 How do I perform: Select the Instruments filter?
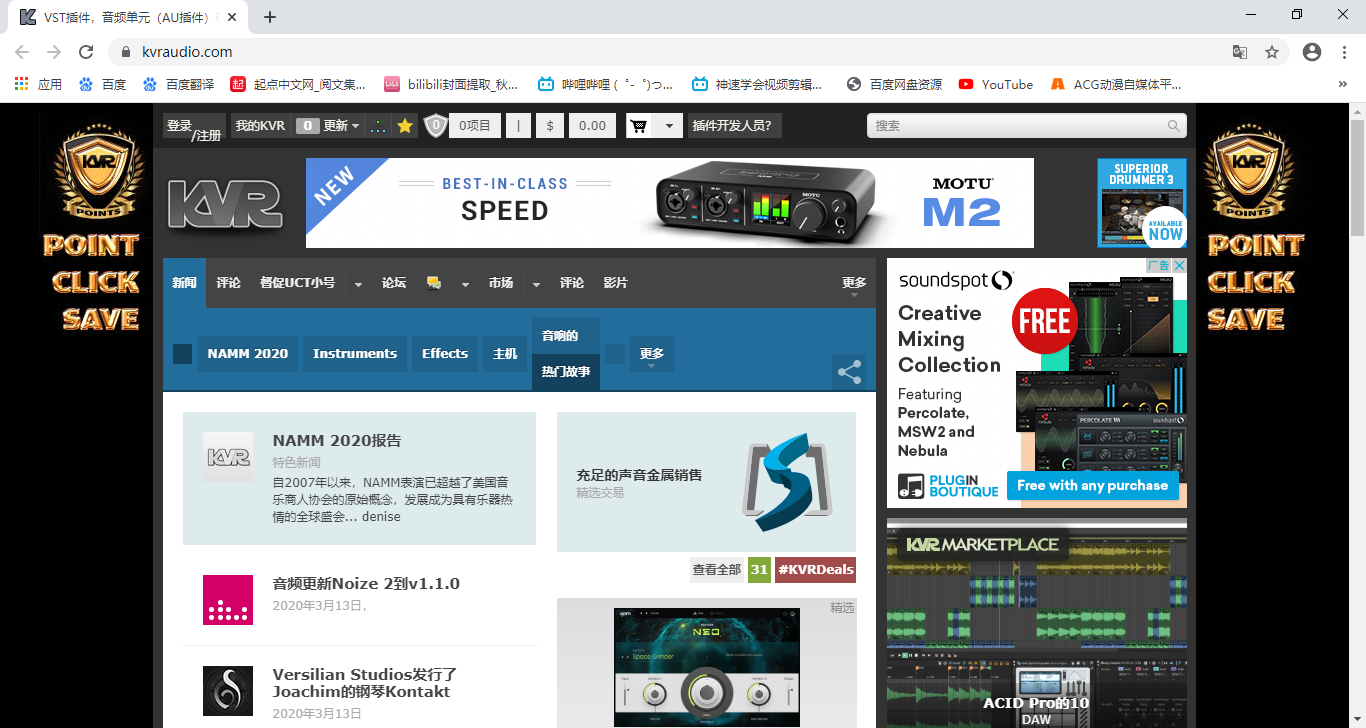355,354
